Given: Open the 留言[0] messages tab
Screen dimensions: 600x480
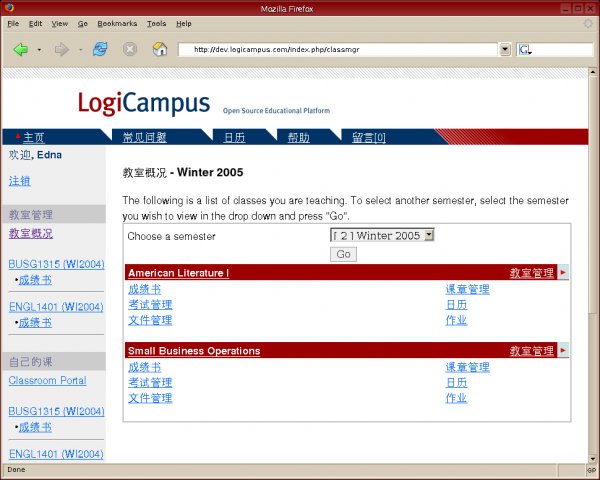Looking at the screenshot, I should [369, 137].
